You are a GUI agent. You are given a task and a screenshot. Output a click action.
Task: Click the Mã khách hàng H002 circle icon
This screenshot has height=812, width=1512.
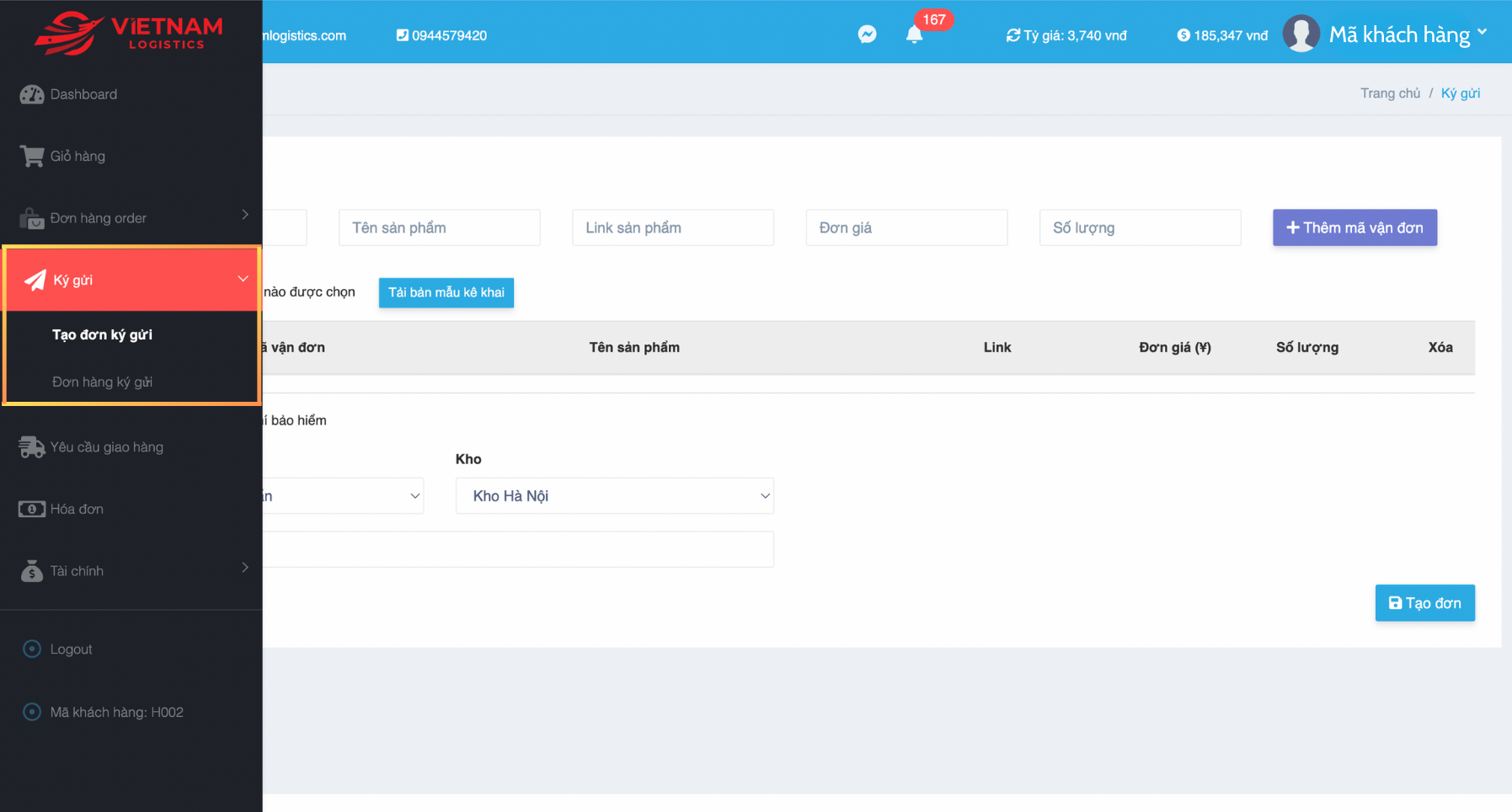point(32,712)
